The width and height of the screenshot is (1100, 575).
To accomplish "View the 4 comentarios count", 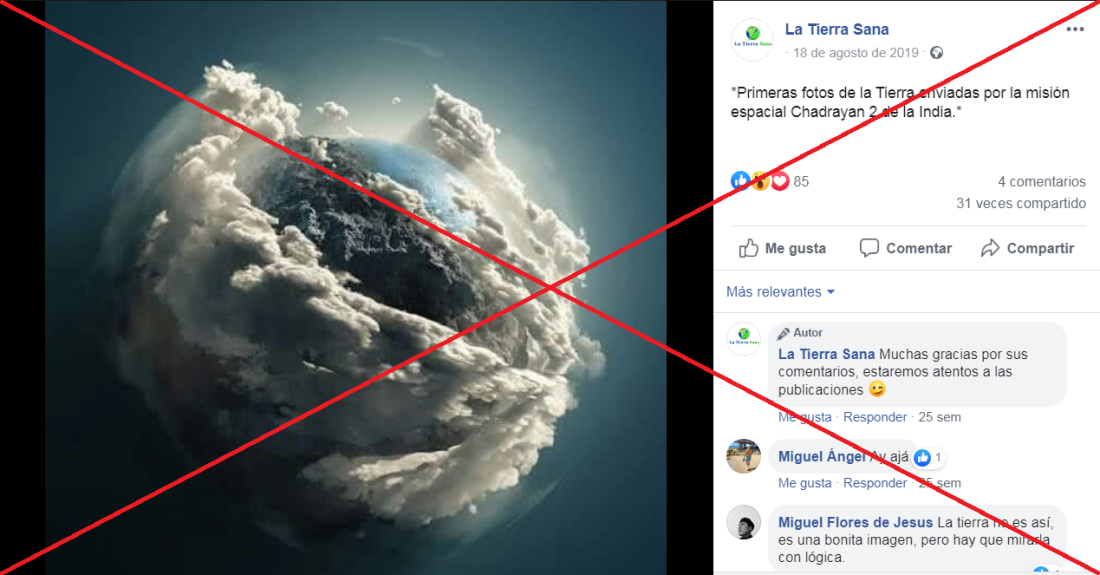I will click(x=1042, y=182).
